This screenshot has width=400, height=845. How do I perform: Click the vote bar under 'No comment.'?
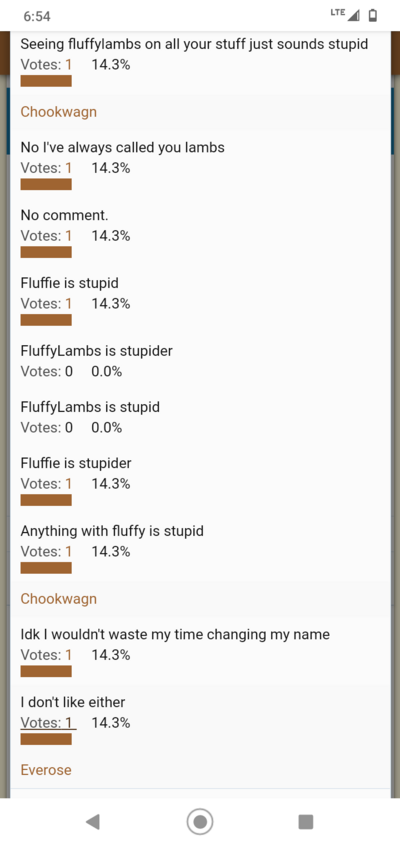tap(46, 252)
